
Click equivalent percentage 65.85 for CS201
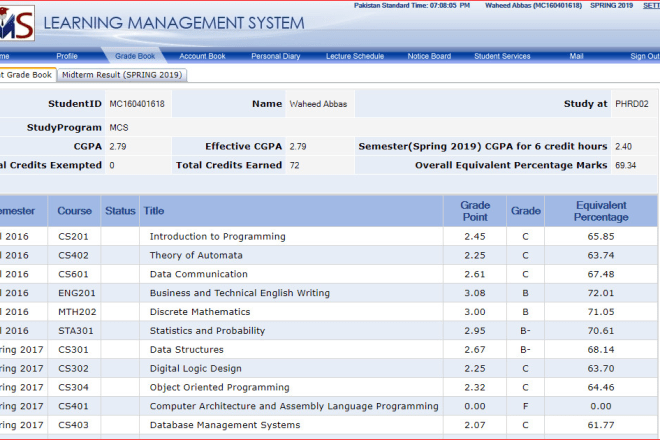click(x=601, y=237)
